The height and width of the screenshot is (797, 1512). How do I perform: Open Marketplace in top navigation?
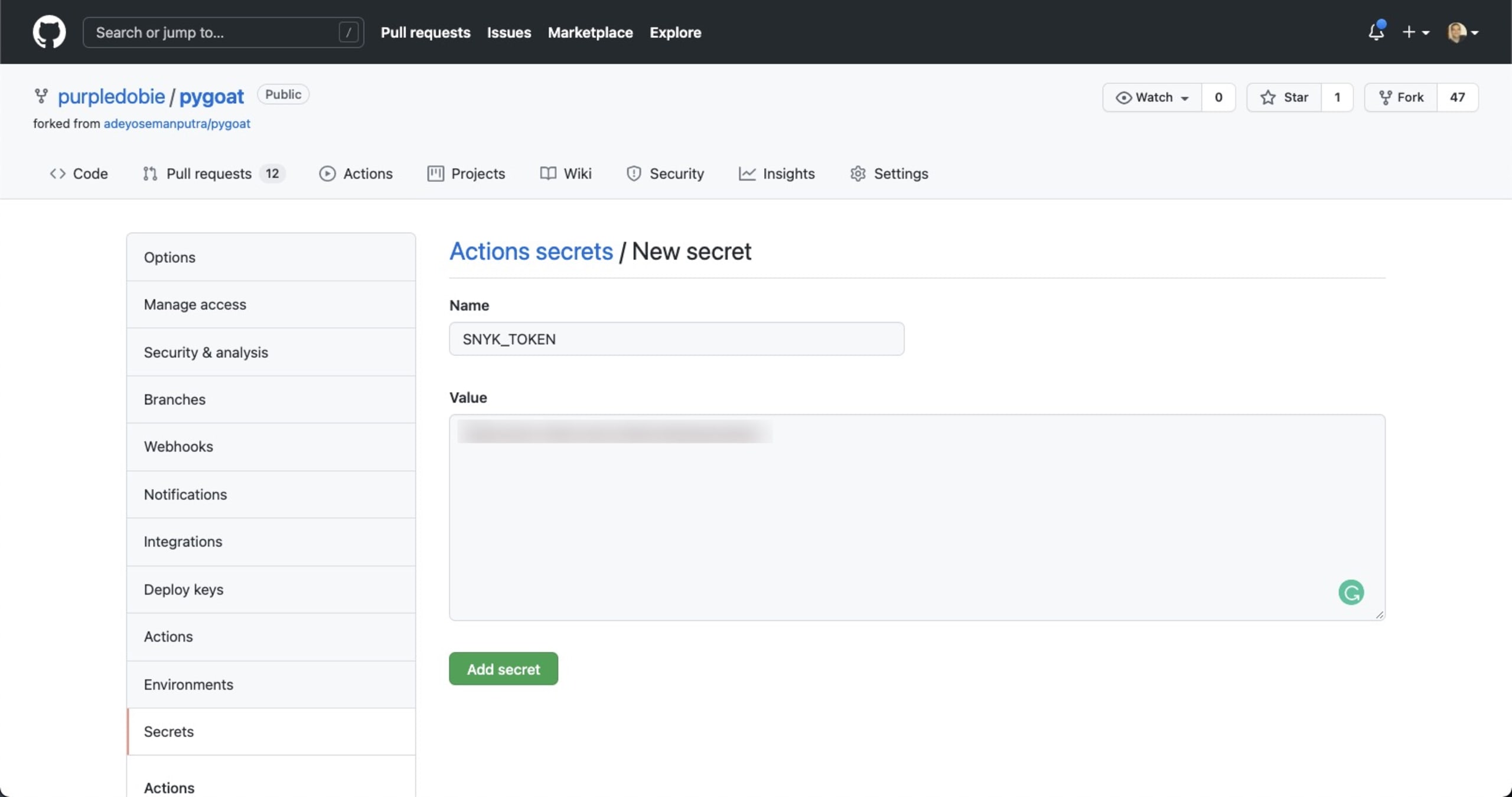coord(590,32)
